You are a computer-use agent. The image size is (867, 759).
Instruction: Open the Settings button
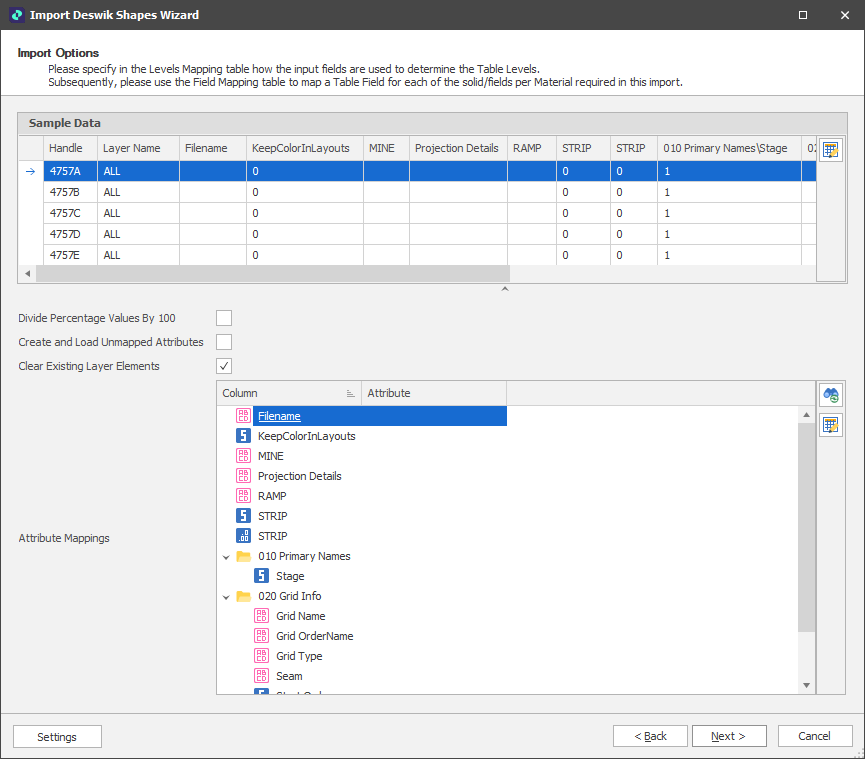coord(57,737)
